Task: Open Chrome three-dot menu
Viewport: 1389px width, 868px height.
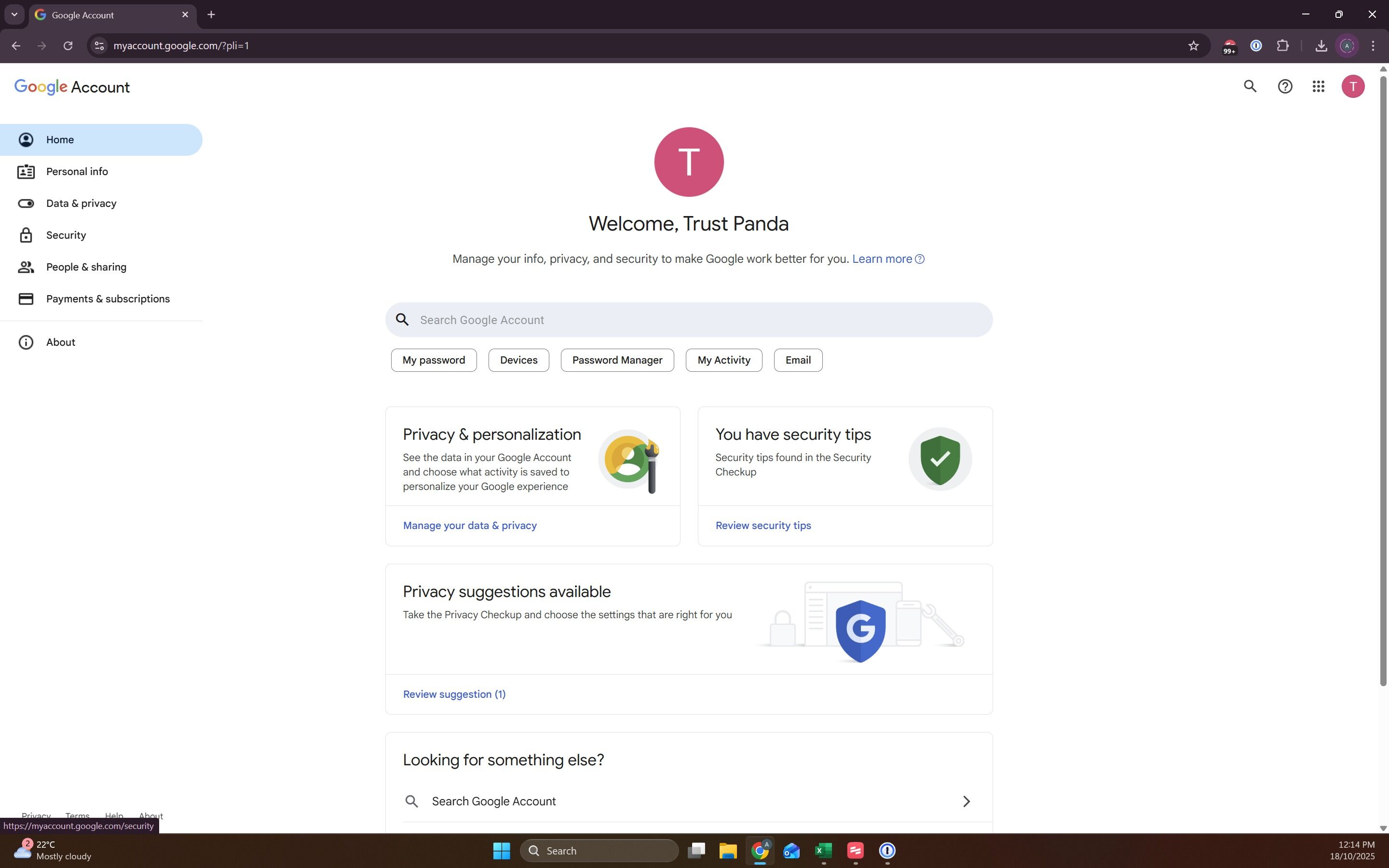Action: coord(1373,46)
